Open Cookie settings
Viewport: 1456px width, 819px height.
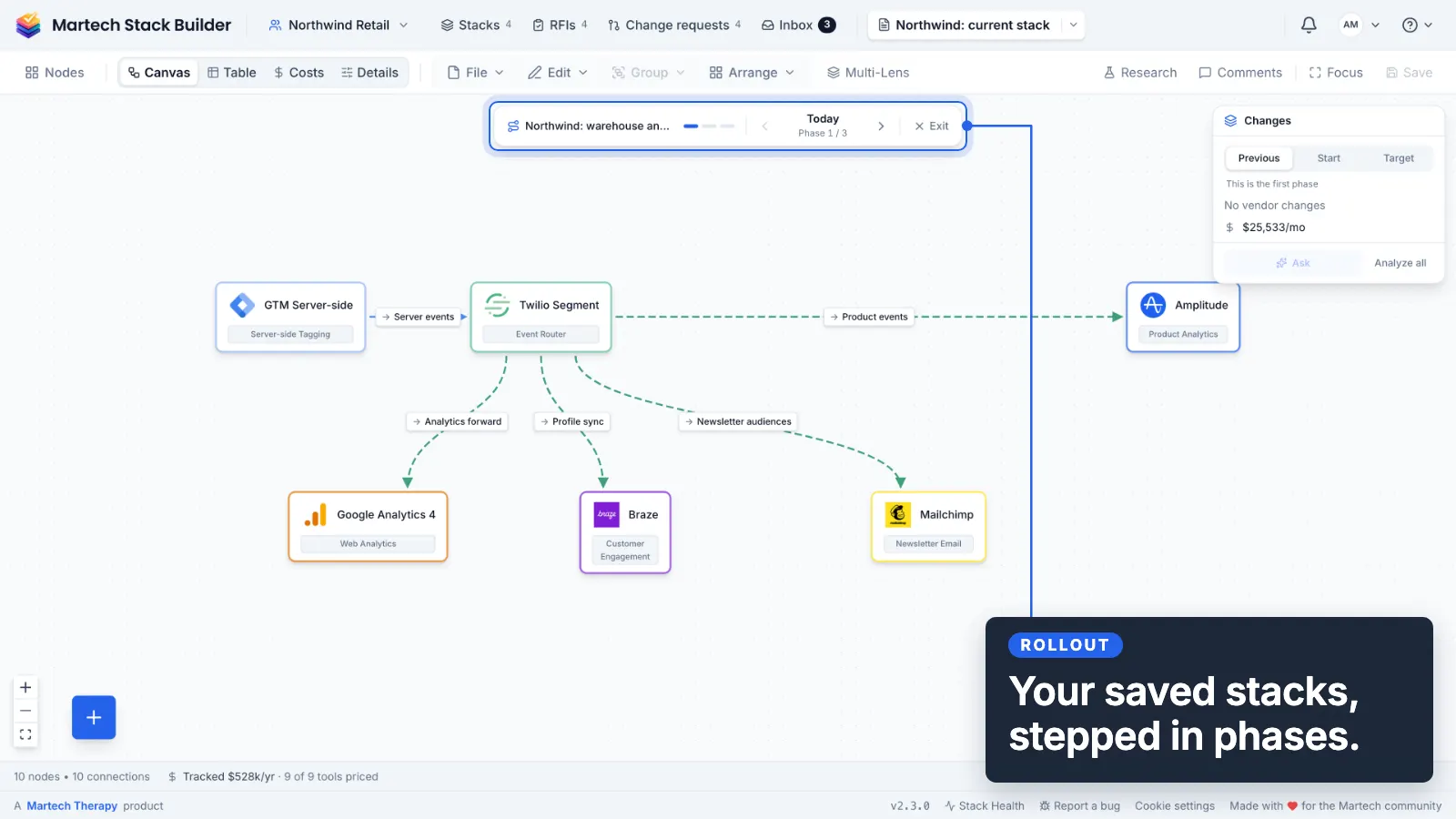pyautogui.click(x=1175, y=806)
